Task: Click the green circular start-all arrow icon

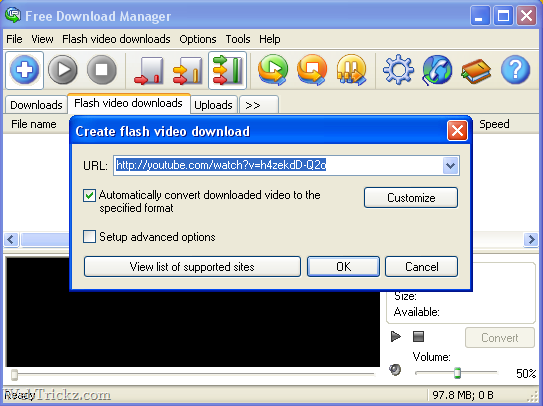Action: pyautogui.click(x=273, y=70)
